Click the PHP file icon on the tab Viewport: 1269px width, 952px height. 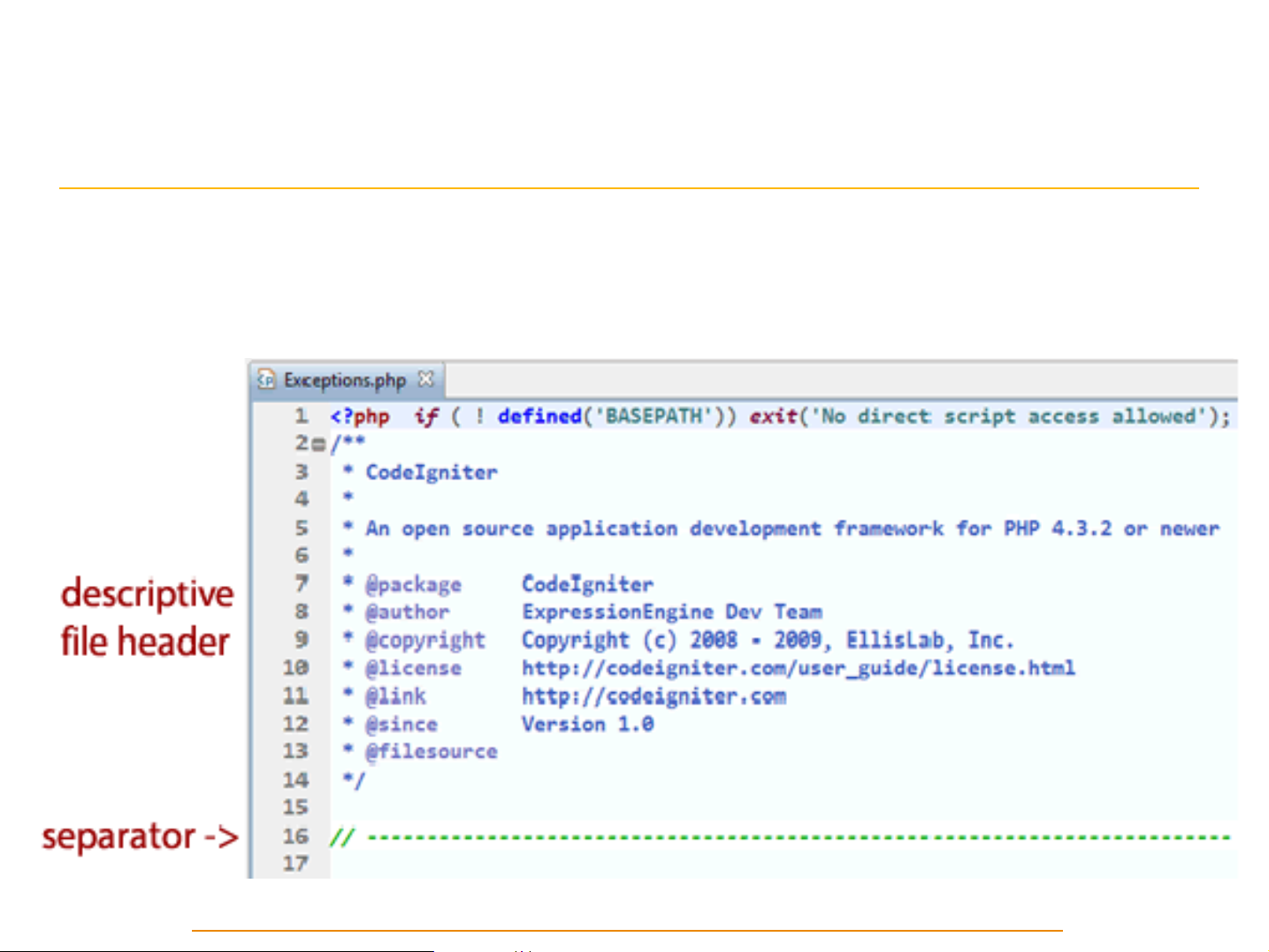(x=266, y=380)
